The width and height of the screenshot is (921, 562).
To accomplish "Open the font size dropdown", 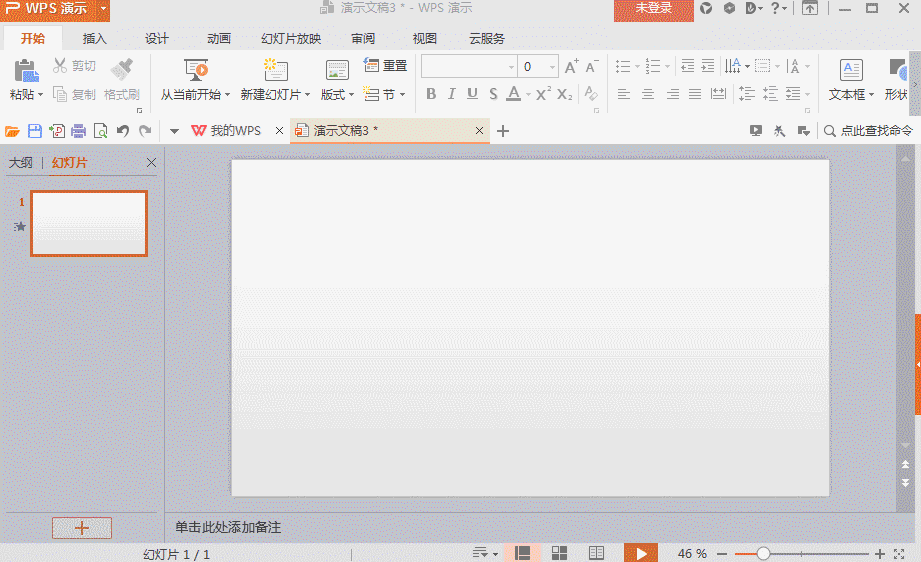I will coord(552,67).
